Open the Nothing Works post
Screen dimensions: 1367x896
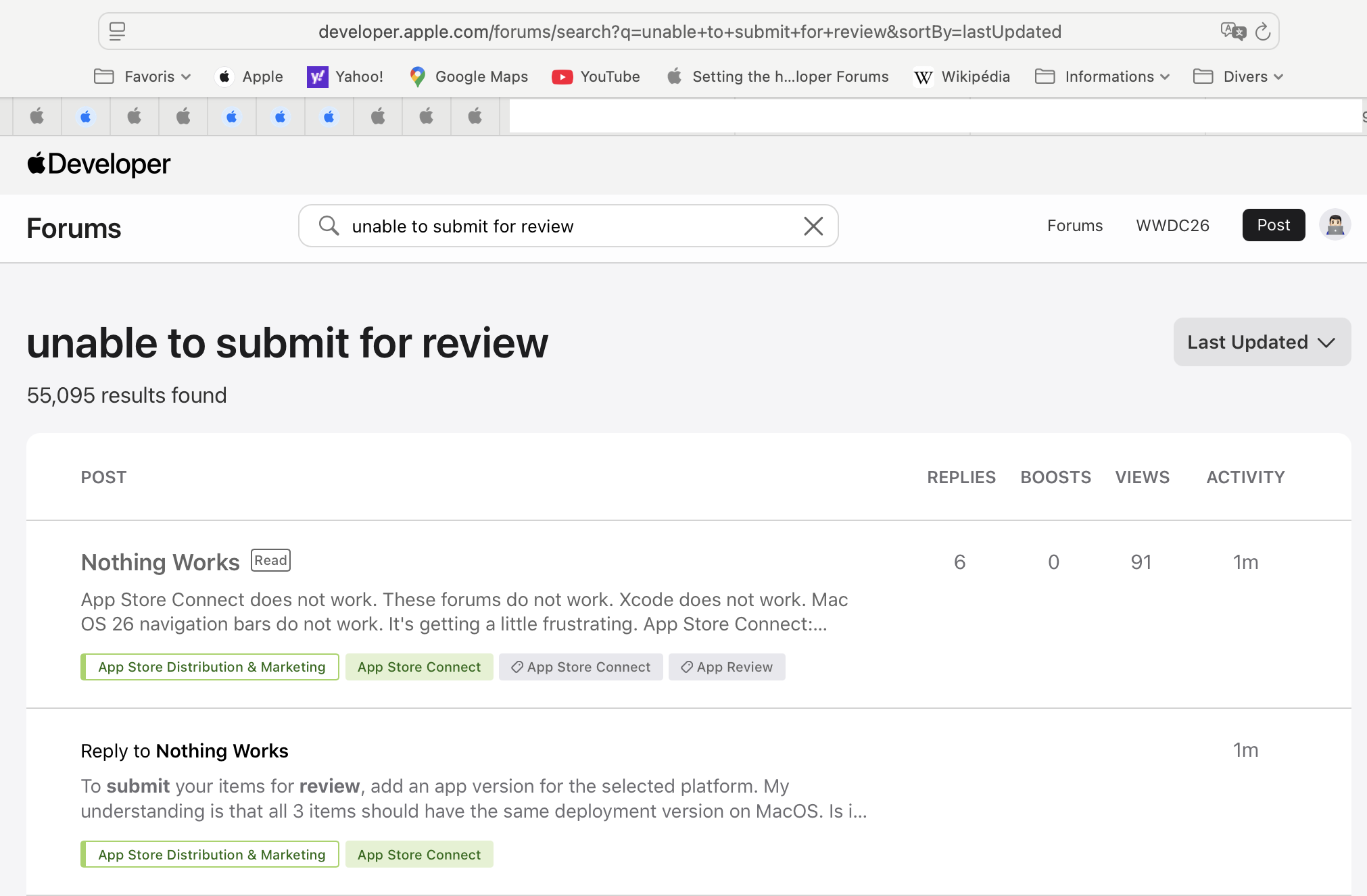point(160,562)
